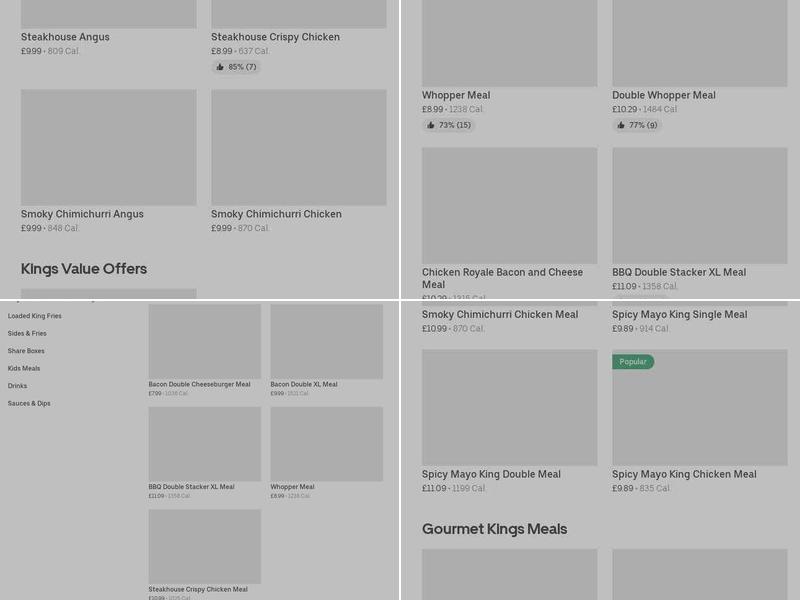Image resolution: width=800 pixels, height=600 pixels.
Task: Click the Bacon Double XL Meal image
Action: [x=326, y=341]
